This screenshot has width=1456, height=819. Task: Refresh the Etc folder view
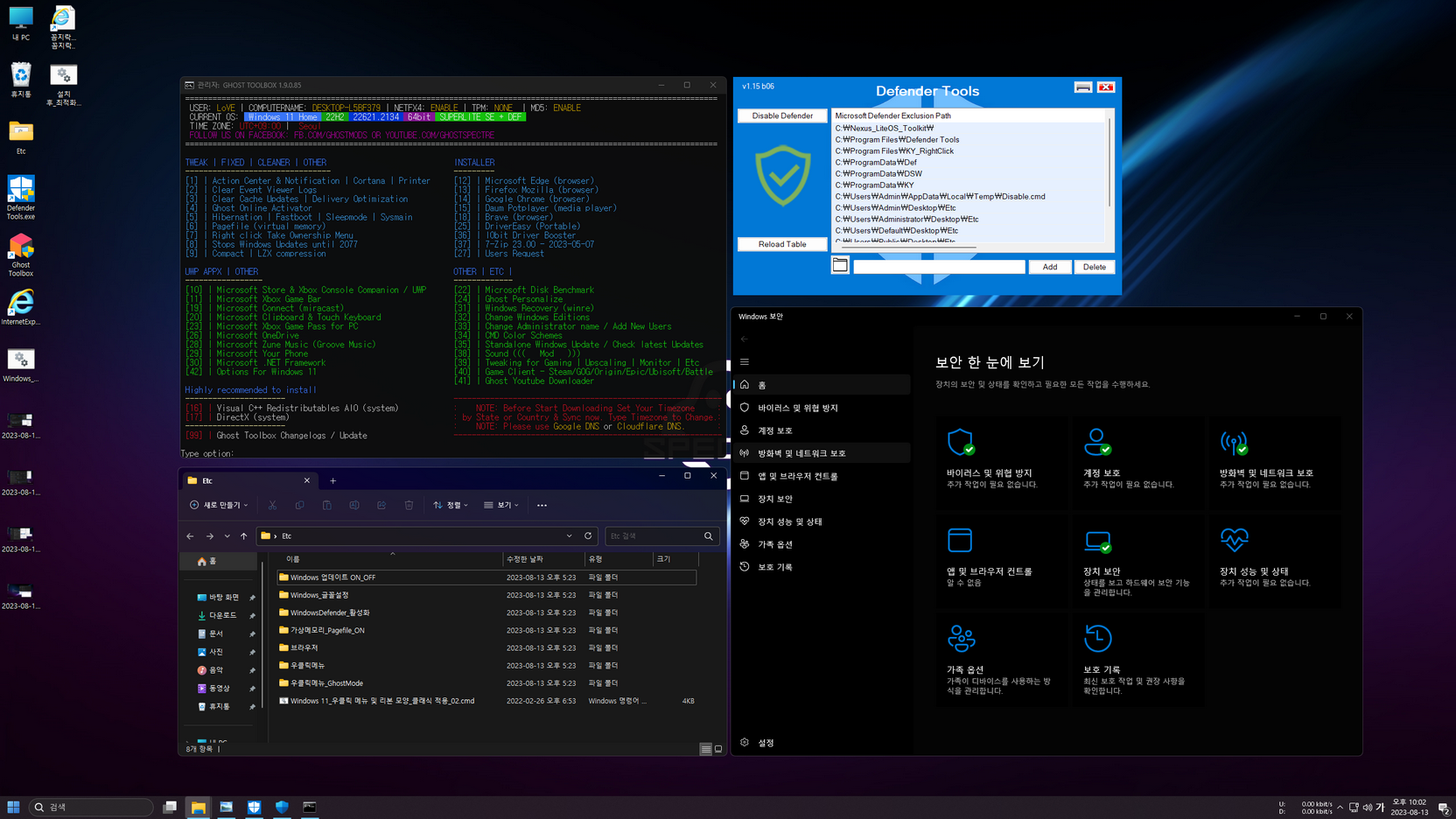coord(588,535)
